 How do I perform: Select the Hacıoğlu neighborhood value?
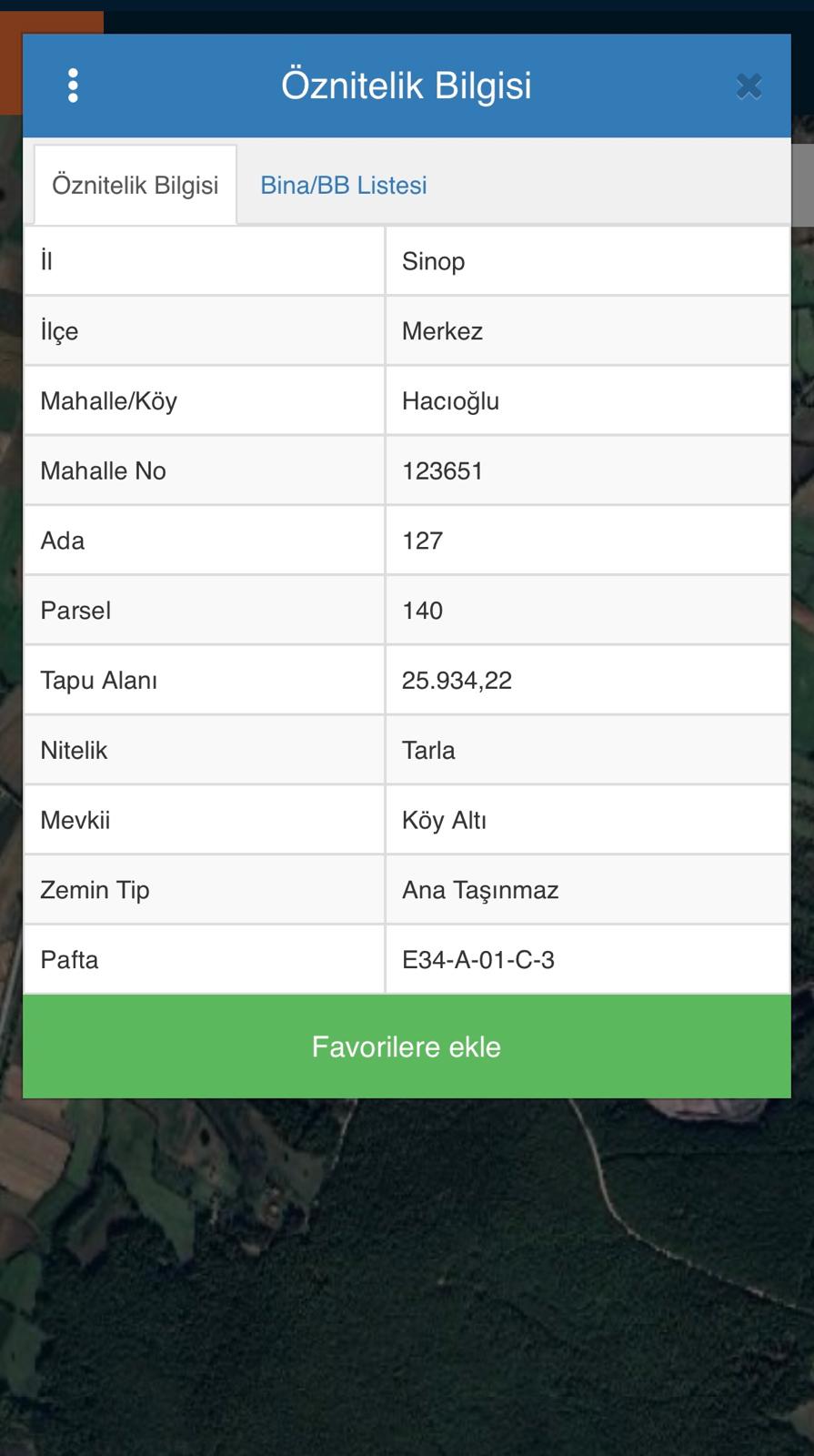[x=450, y=401]
